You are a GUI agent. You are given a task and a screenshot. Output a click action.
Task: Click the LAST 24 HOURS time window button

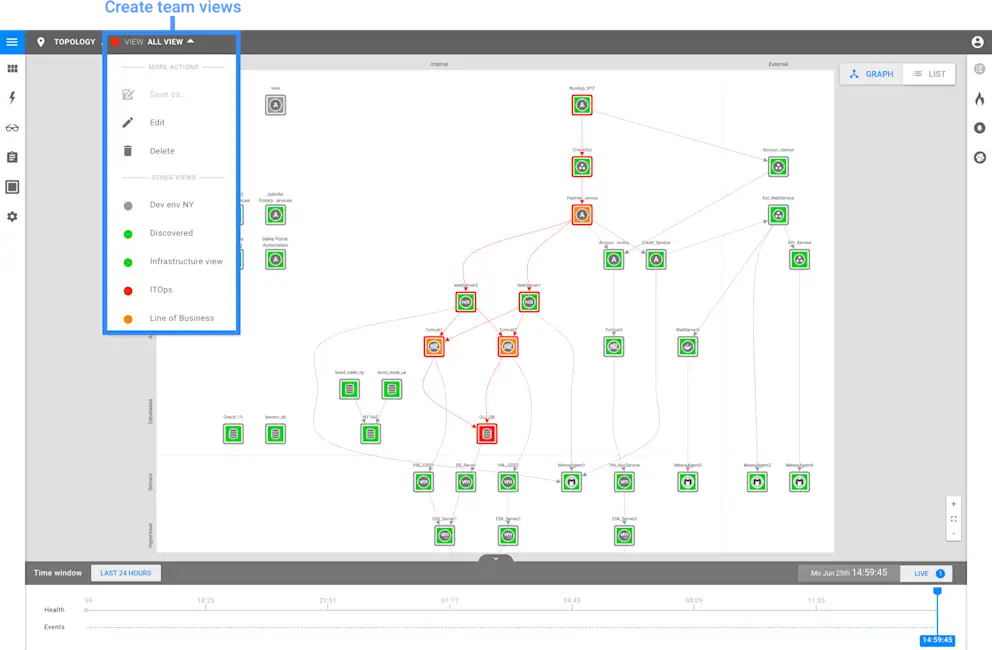click(x=125, y=572)
